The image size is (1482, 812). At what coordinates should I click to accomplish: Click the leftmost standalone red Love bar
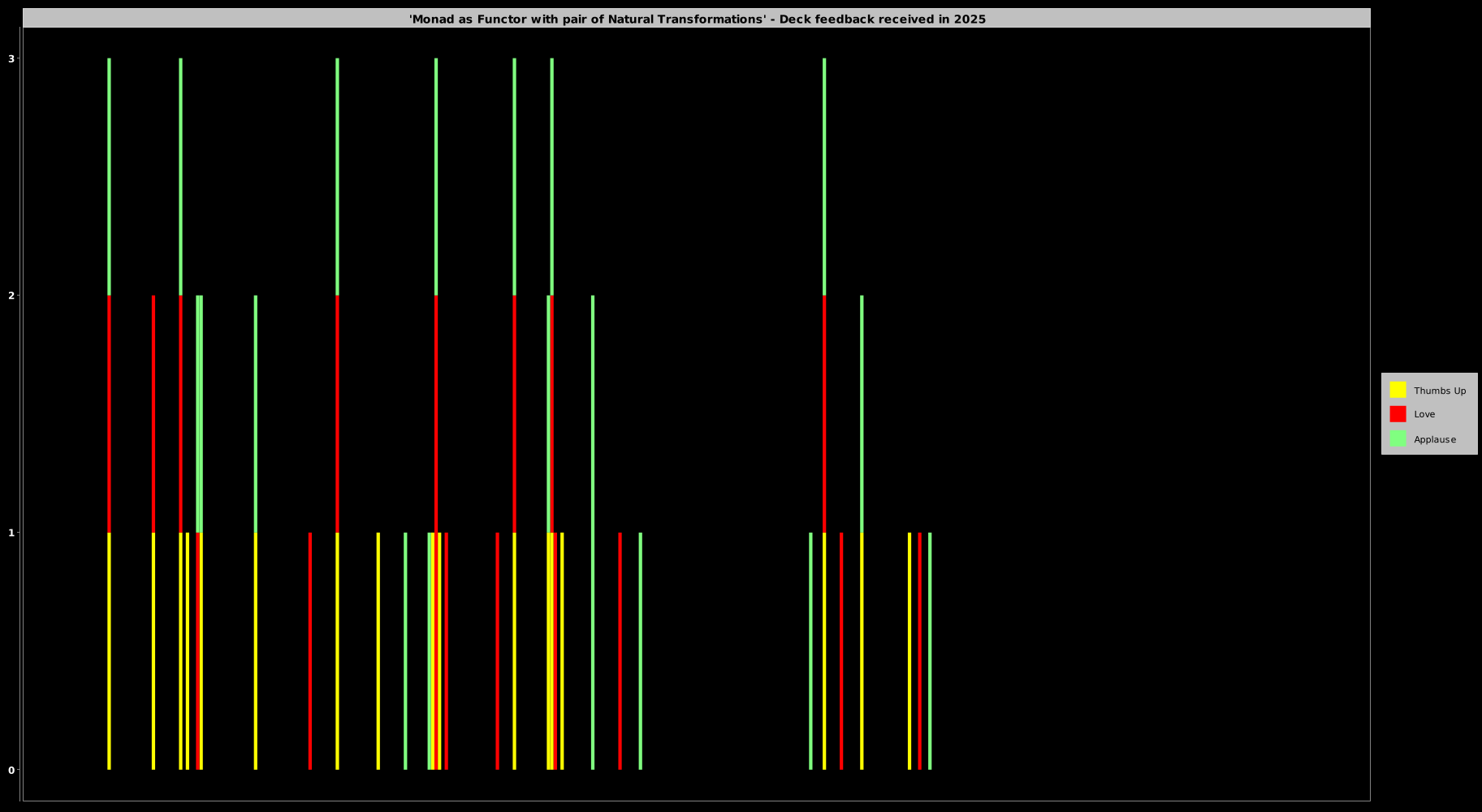pos(310,650)
